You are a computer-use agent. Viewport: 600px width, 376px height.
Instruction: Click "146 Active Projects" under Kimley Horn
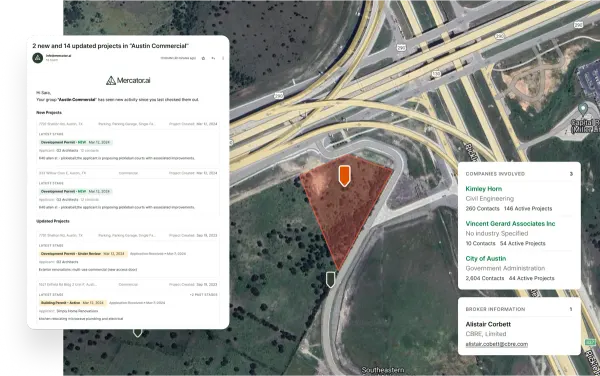click(x=528, y=208)
